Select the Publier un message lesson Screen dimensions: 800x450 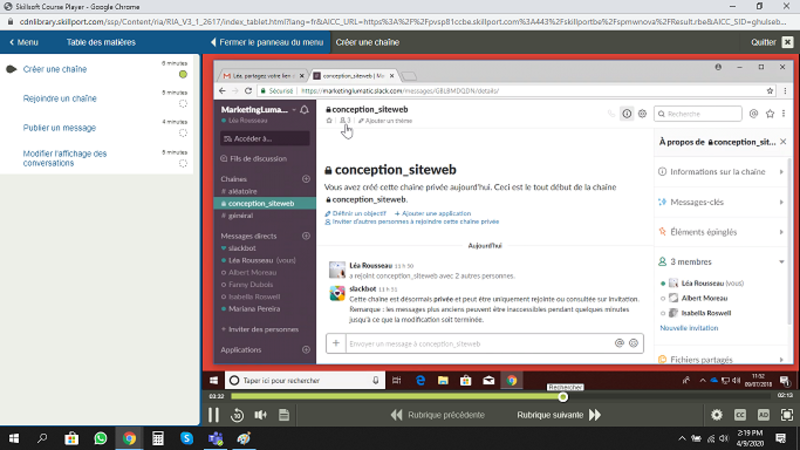click(x=59, y=128)
